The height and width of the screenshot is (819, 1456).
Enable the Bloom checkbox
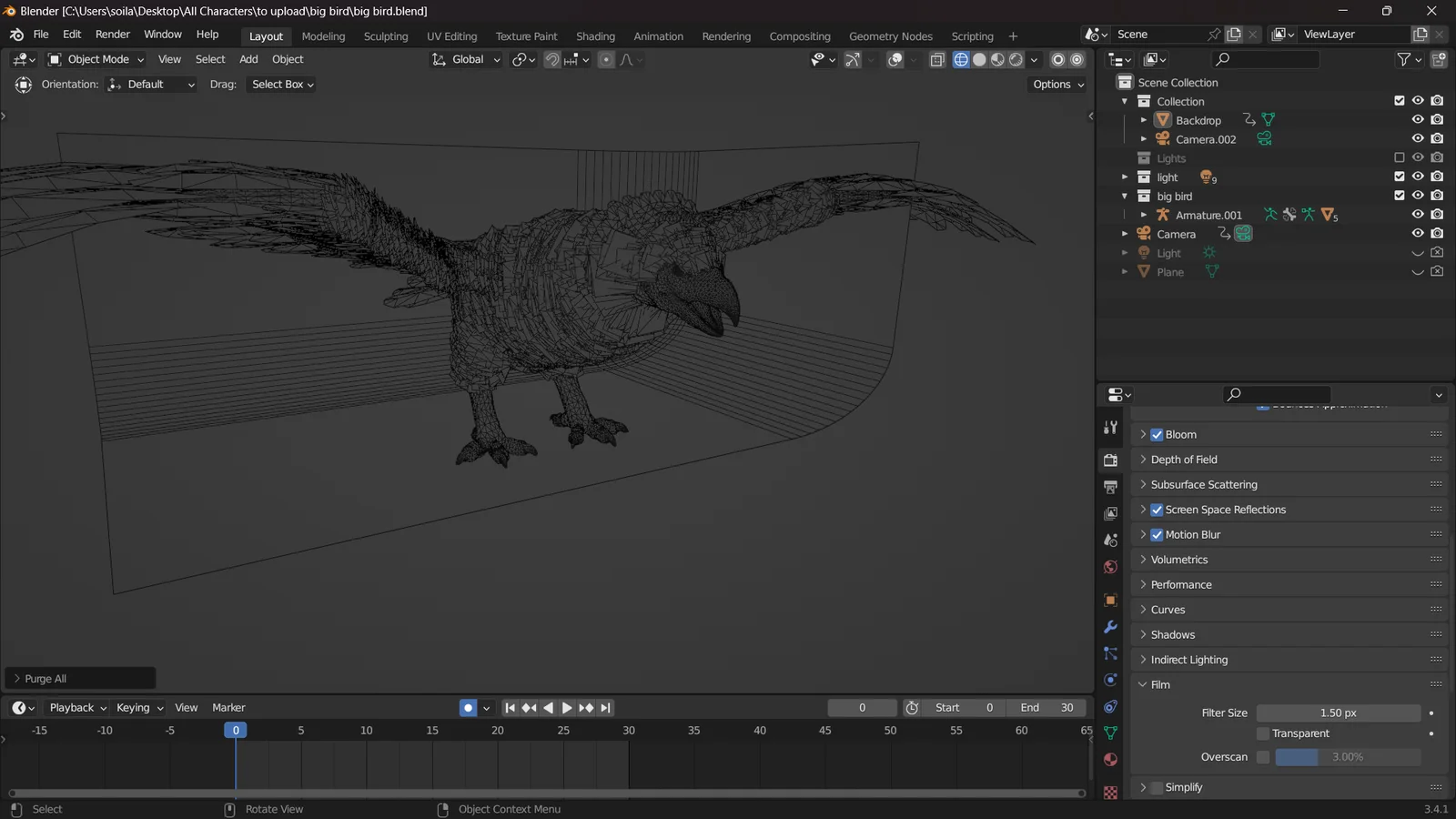click(1158, 434)
